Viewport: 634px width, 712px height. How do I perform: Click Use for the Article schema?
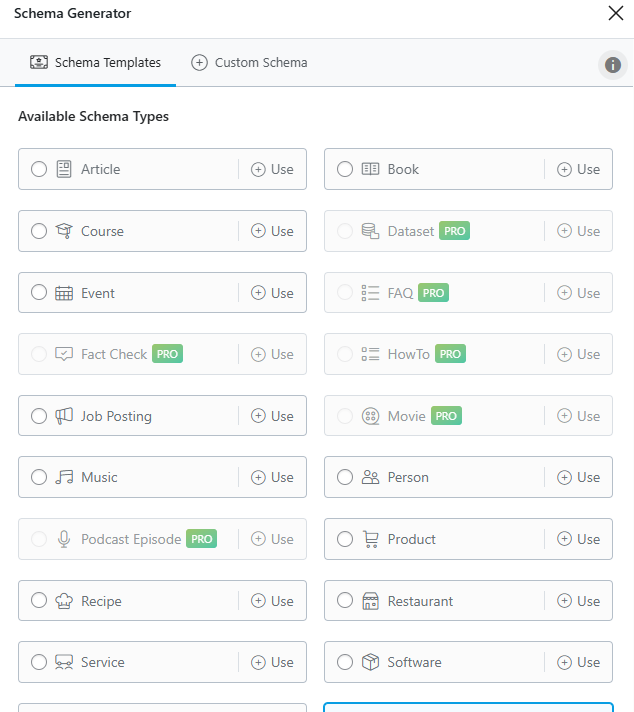272,169
